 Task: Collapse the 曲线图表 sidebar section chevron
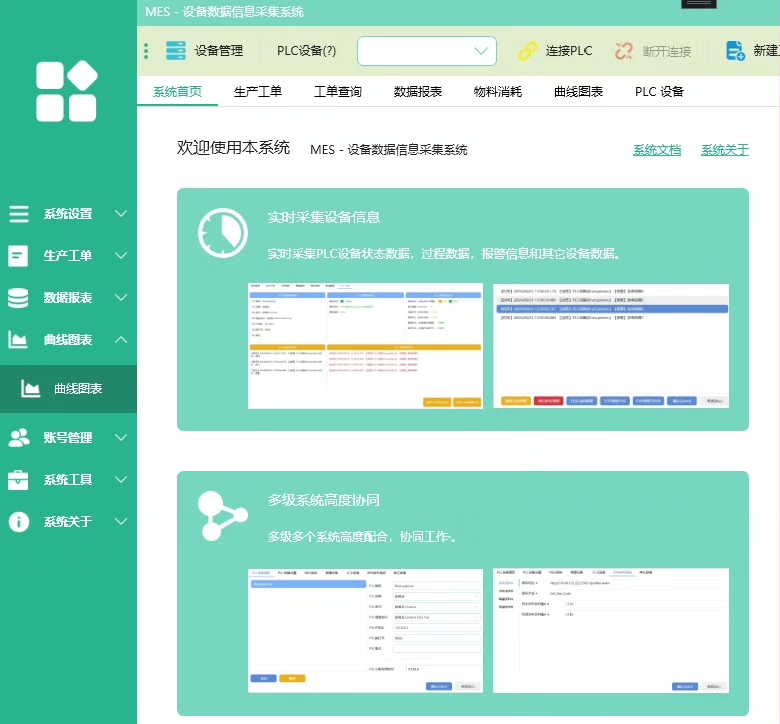coord(121,340)
